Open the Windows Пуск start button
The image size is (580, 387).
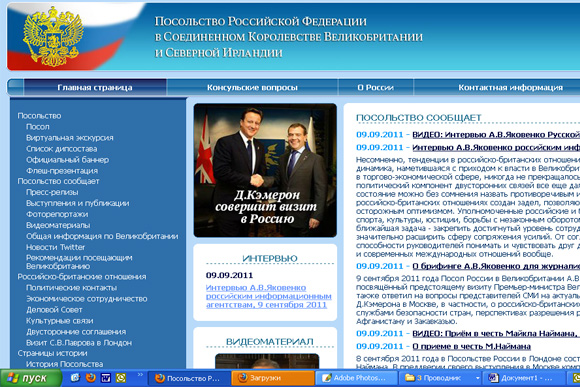[x=30, y=378]
